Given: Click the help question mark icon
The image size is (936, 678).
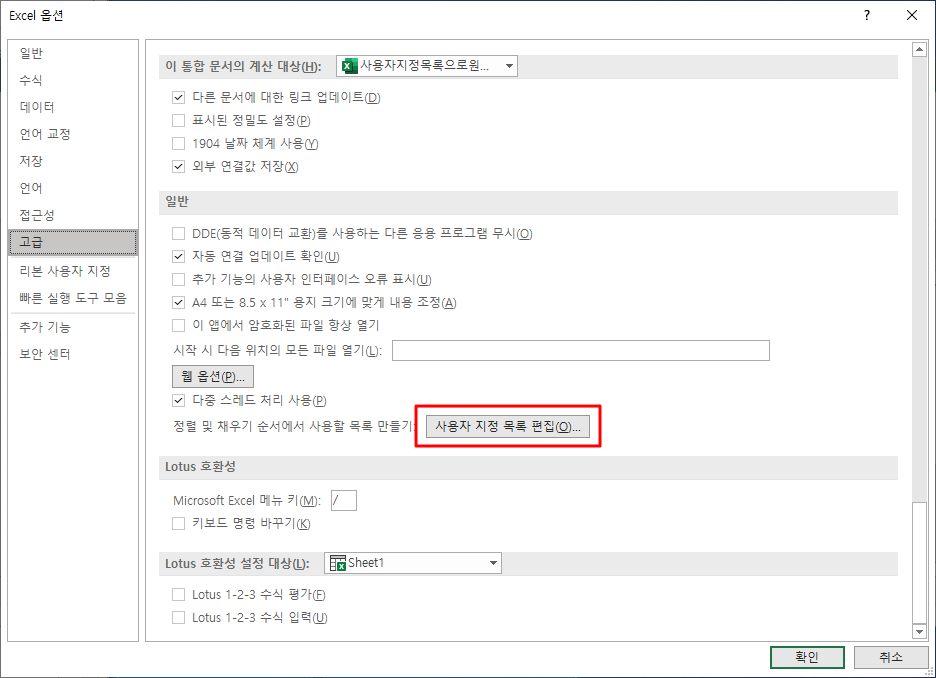Looking at the screenshot, I should pos(867,16).
